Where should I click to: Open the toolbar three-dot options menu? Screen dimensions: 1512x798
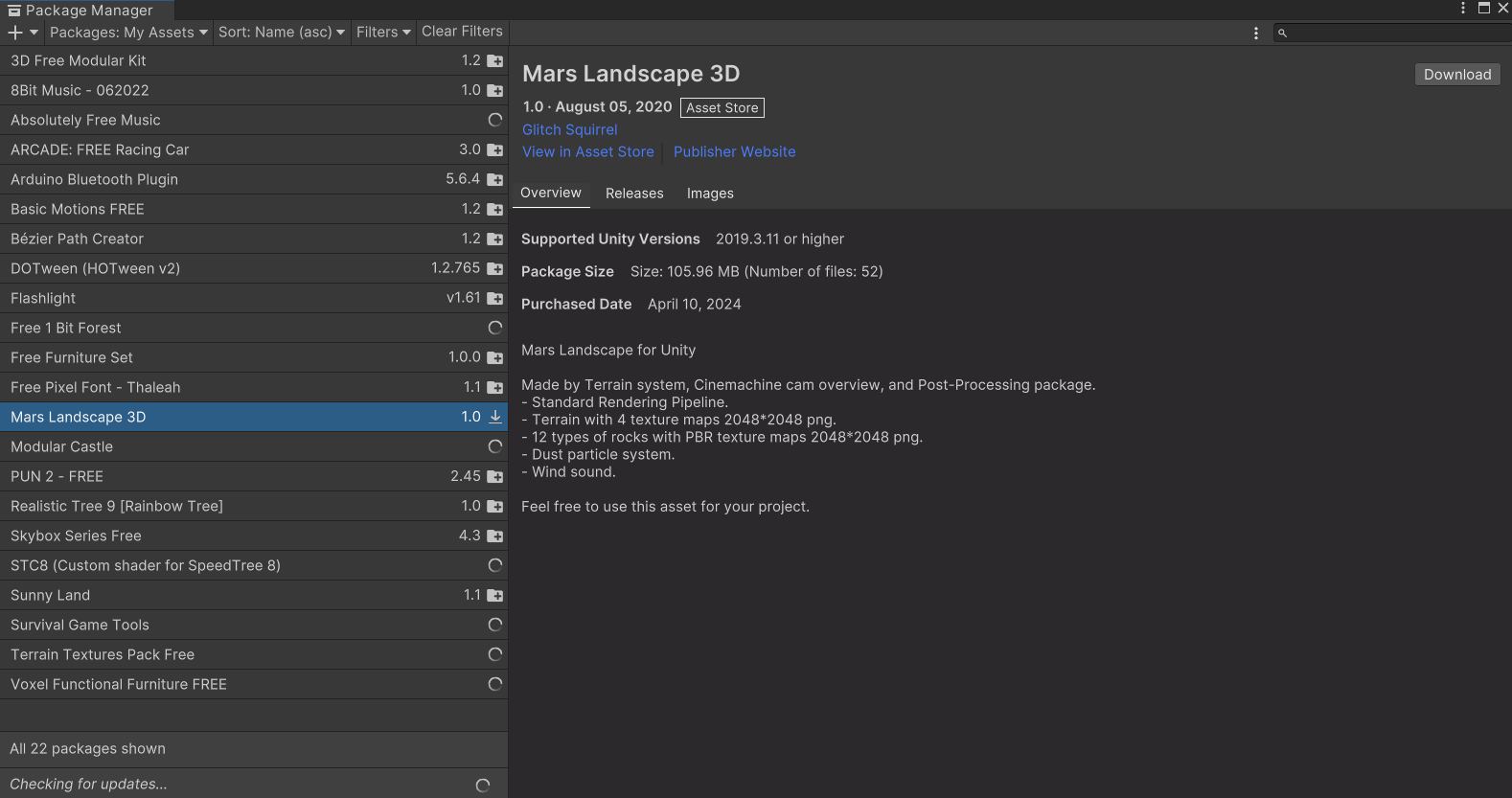point(1256,33)
